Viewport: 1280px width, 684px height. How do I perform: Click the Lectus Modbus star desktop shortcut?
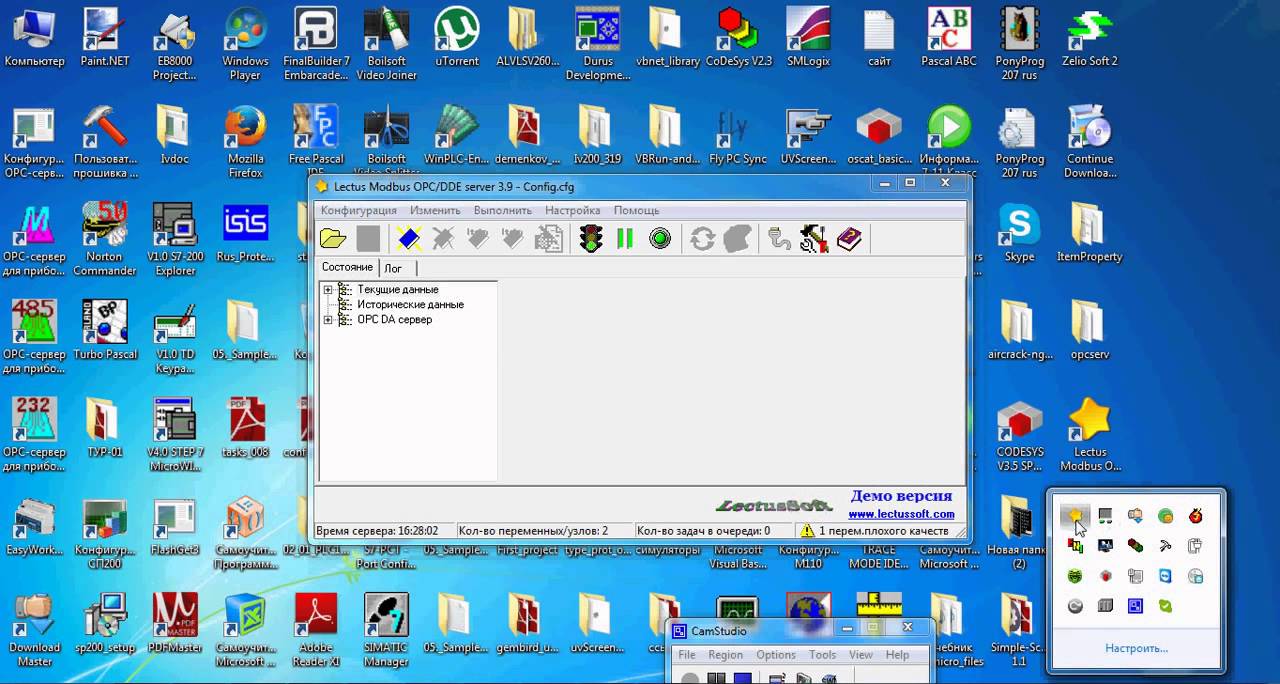point(1090,435)
